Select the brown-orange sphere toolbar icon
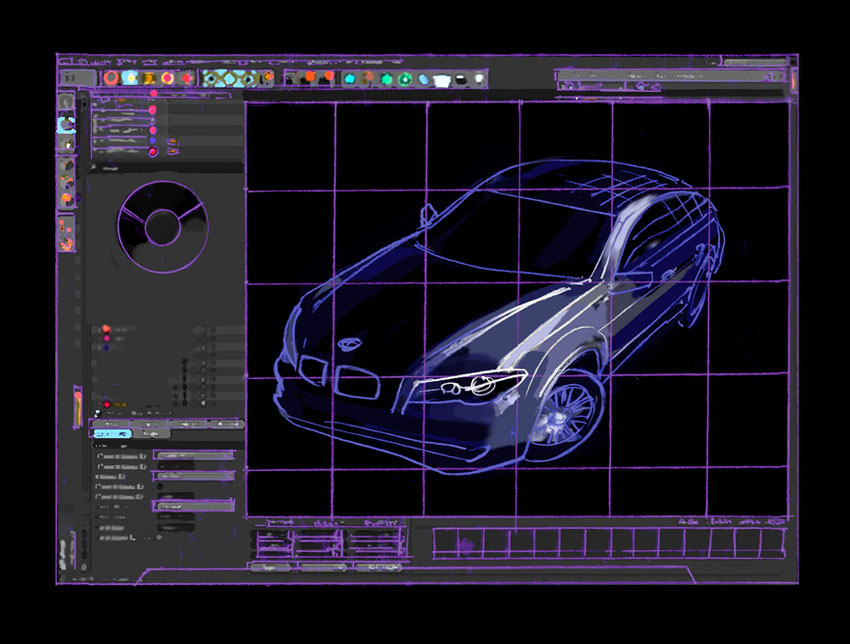The image size is (850, 644). coord(368,79)
